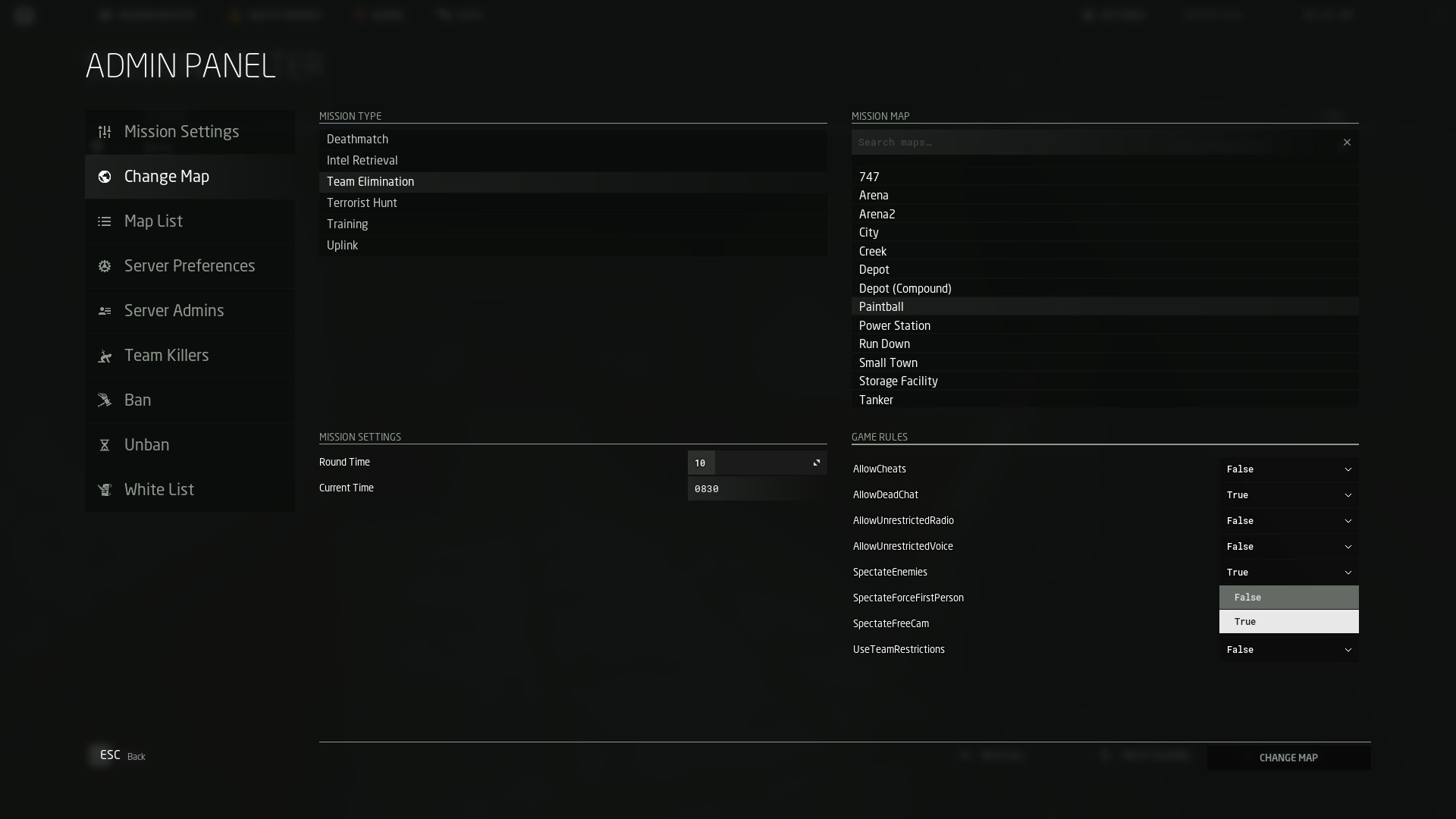Select the Server Admins panel icon
This screenshot has height=819, width=1456.
click(x=104, y=310)
